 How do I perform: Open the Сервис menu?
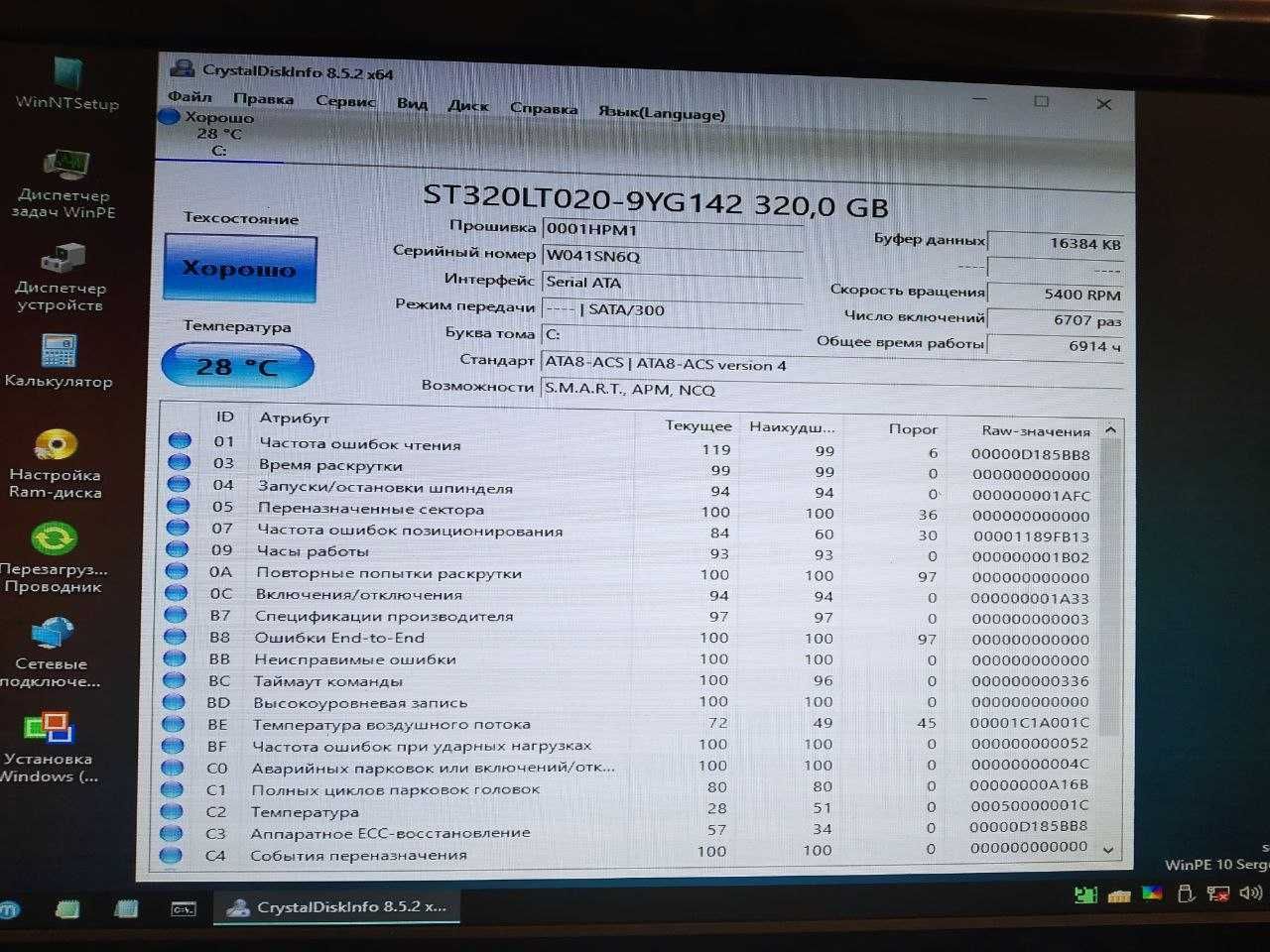click(x=345, y=101)
